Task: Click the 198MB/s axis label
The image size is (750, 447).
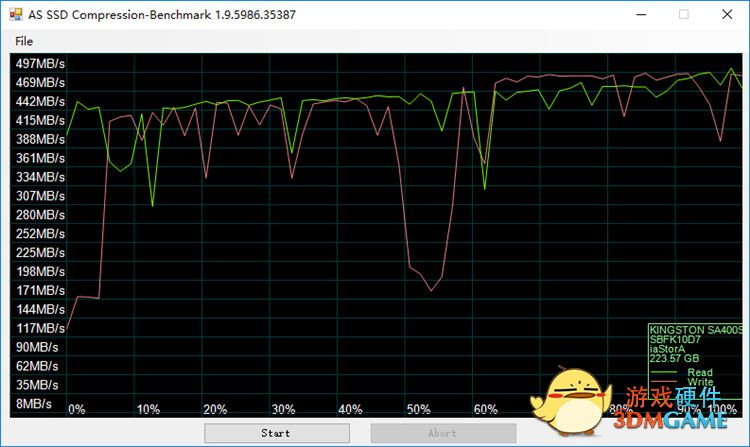Action: tap(40, 272)
